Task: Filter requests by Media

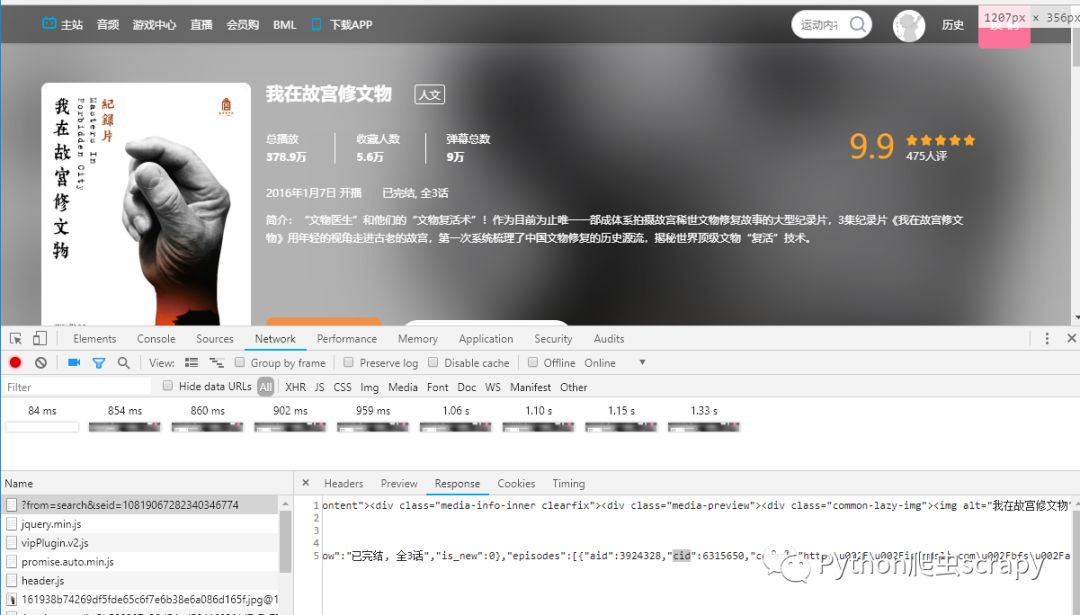Action: (403, 387)
